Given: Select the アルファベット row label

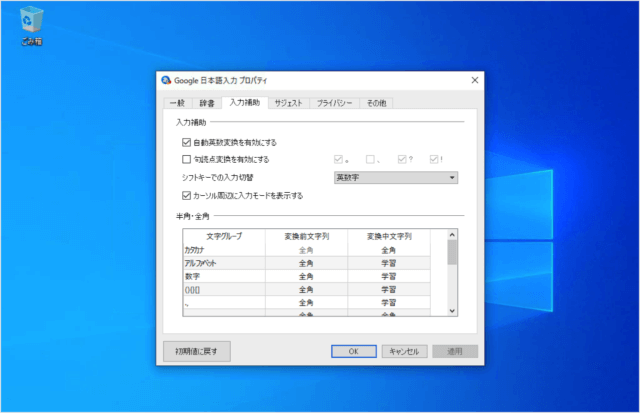Looking at the screenshot, I should tap(224, 263).
